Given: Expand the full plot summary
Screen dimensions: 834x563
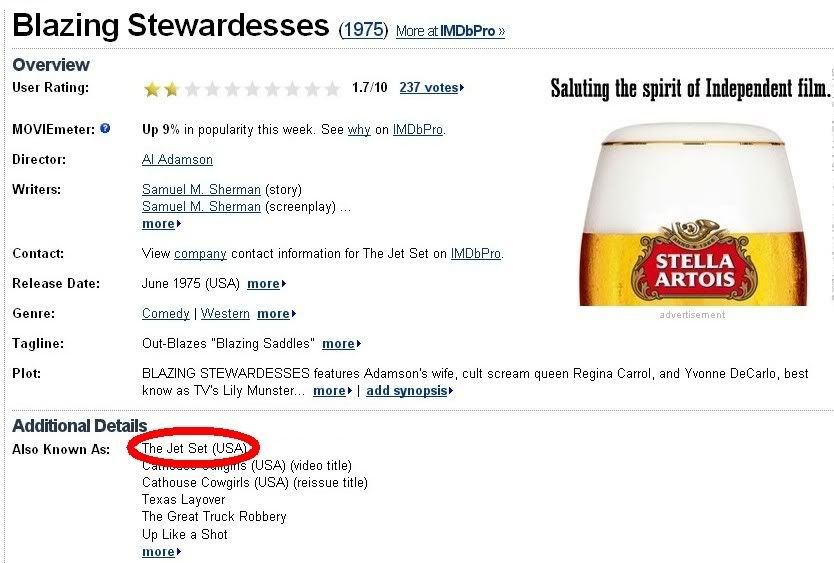Looking at the screenshot, I should click(331, 391).
